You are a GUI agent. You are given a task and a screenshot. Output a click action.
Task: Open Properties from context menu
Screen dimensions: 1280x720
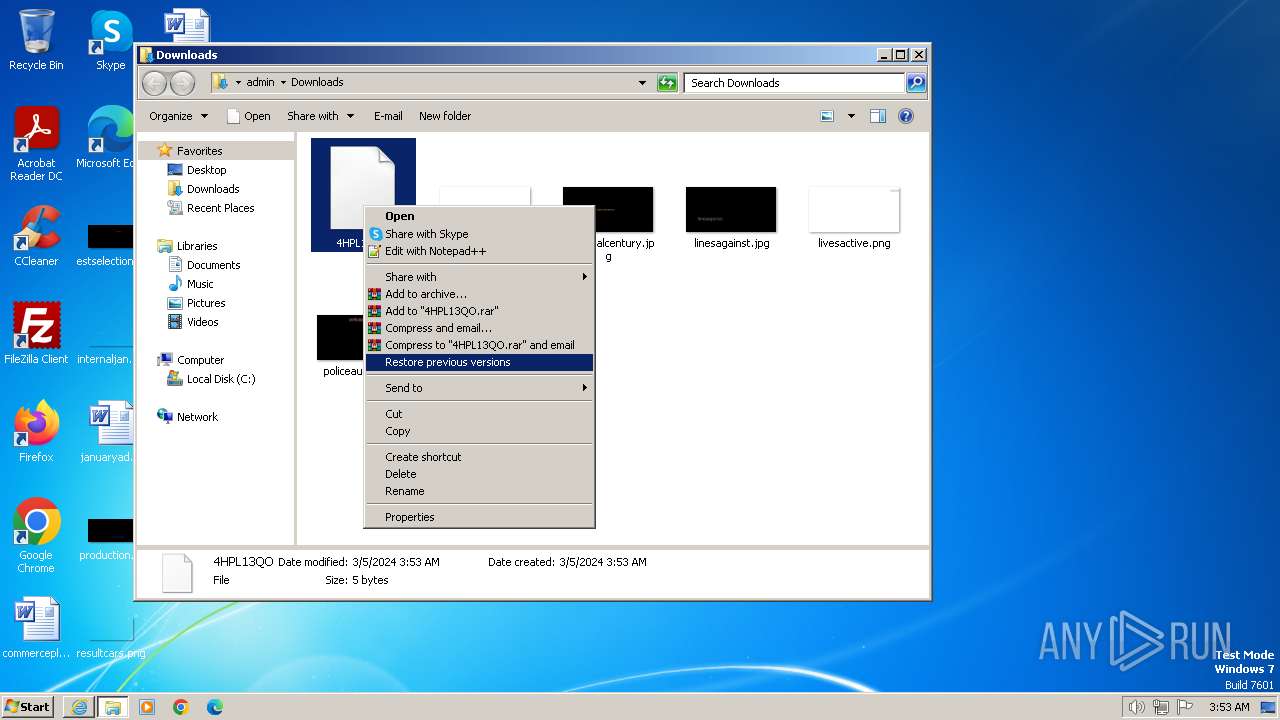pyautogui.click(x=479, y=517)
